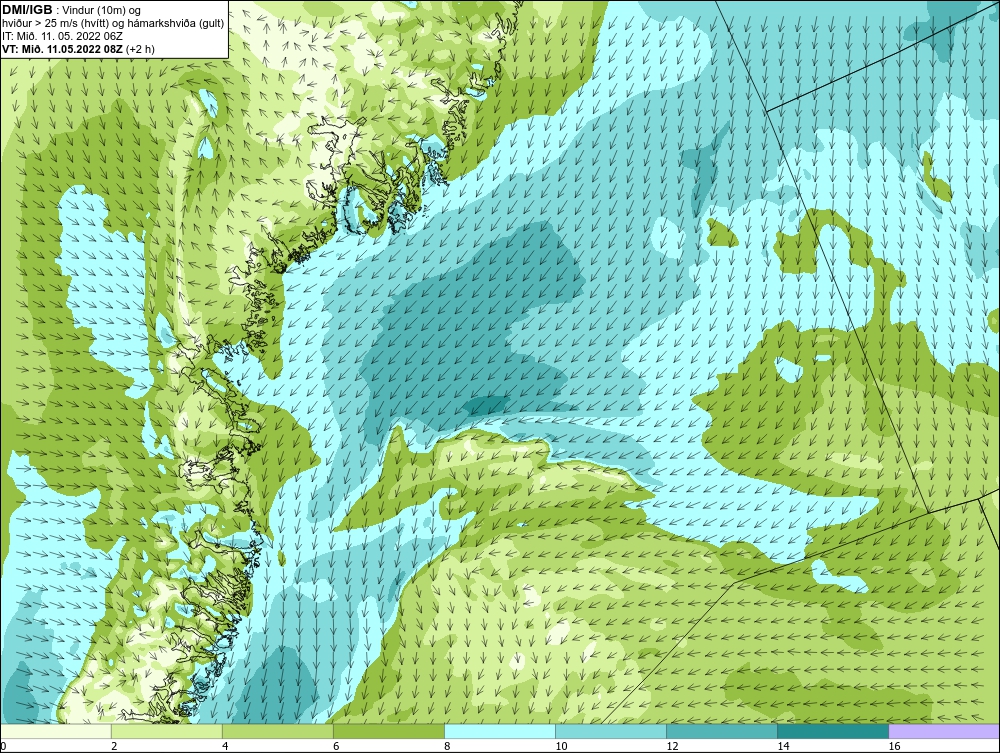
Task: Click the 'VT: Mið. 11.05.2022 08Z (+2 h)' line
Action: (78, 49)
